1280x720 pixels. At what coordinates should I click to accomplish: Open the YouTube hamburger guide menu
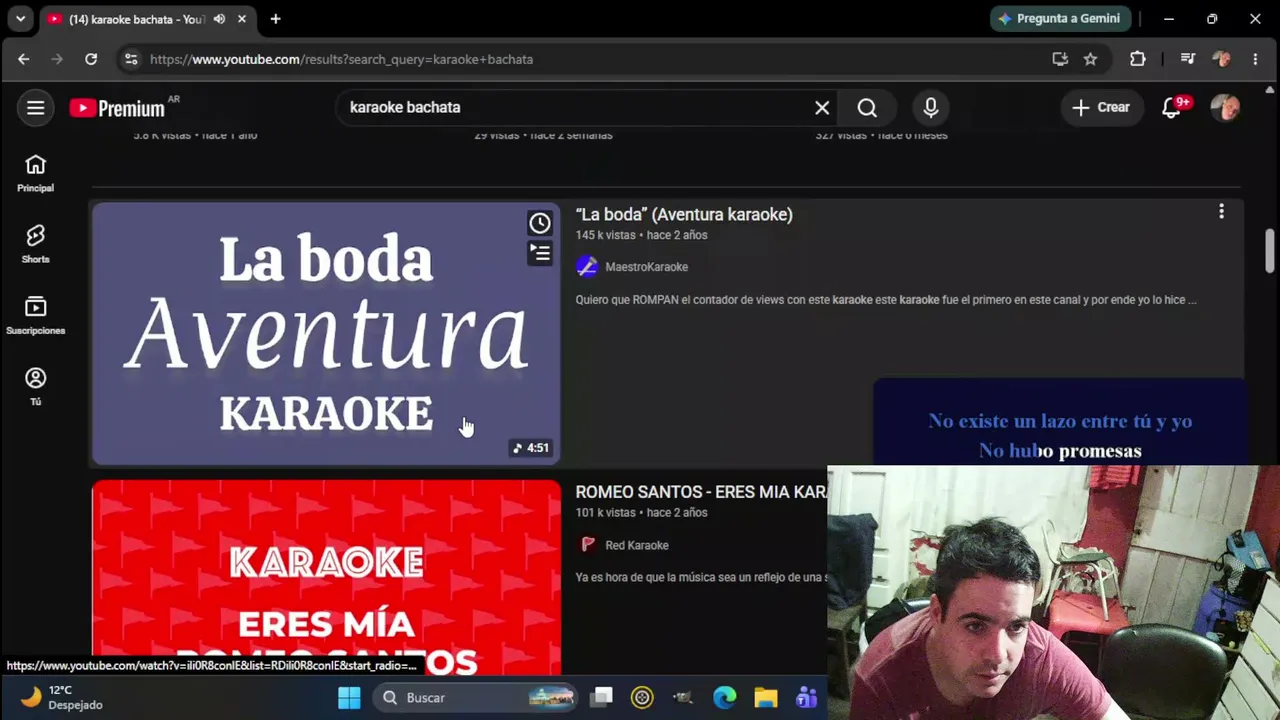(x=35, y=108)
